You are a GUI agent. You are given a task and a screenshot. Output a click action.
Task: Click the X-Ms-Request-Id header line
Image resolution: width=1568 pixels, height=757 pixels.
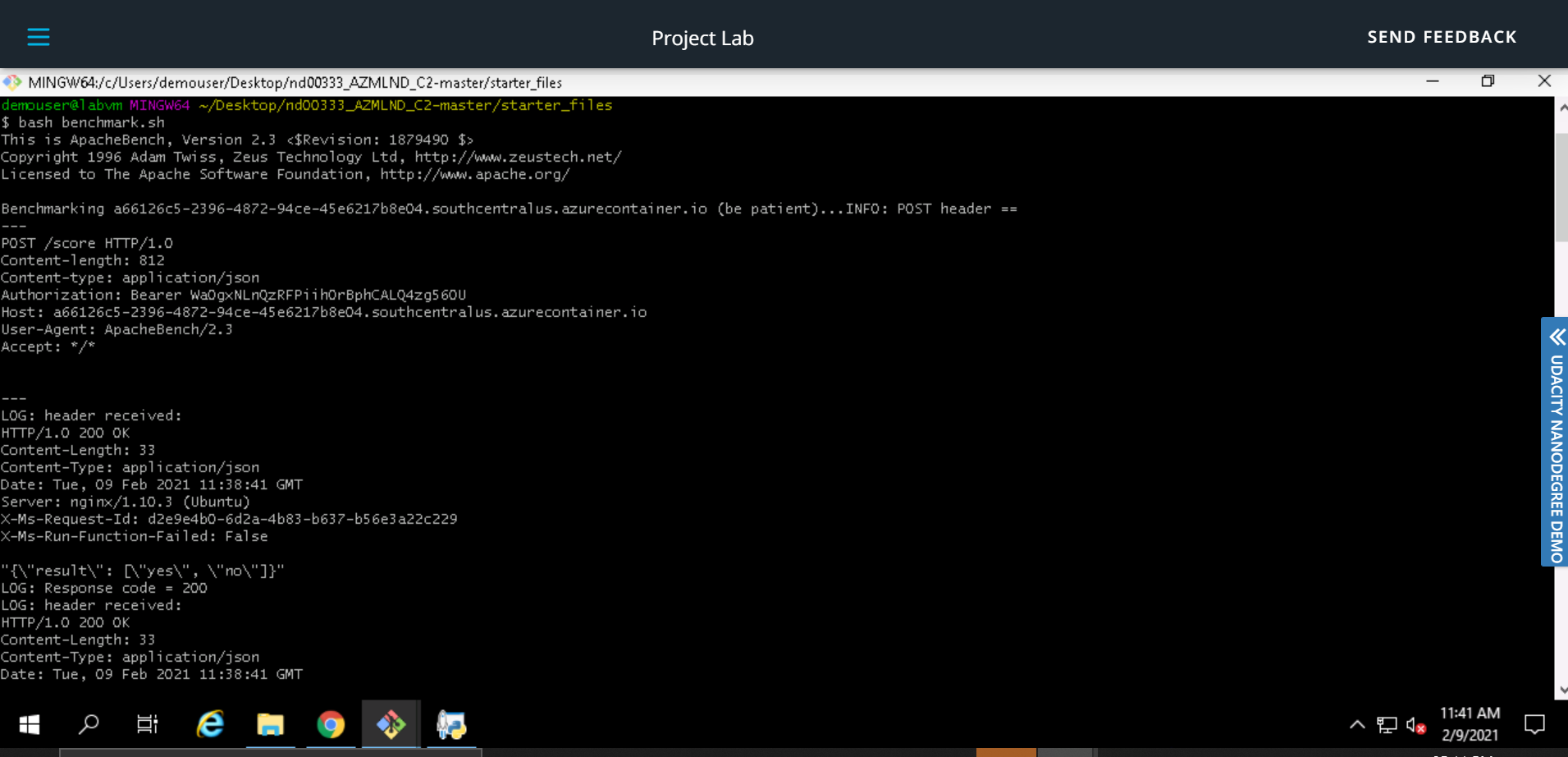point(229,519)
